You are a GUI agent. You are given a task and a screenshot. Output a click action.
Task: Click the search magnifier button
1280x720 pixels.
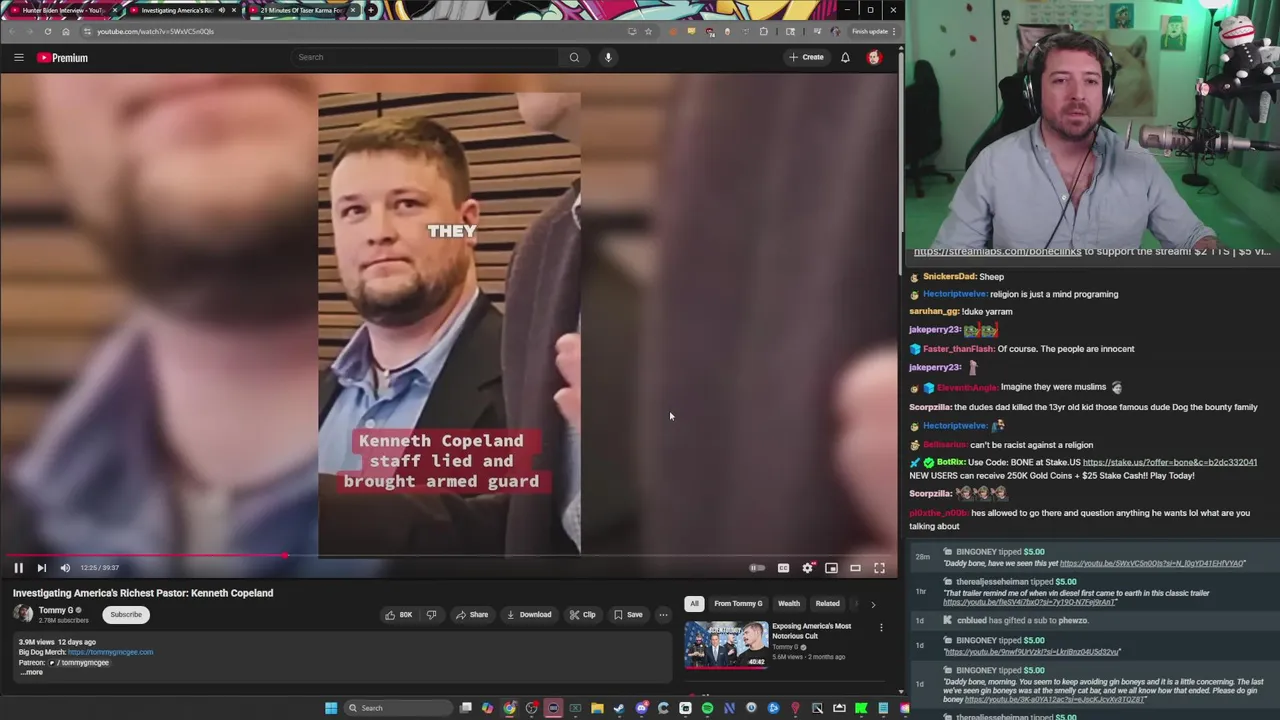(574, 57)
